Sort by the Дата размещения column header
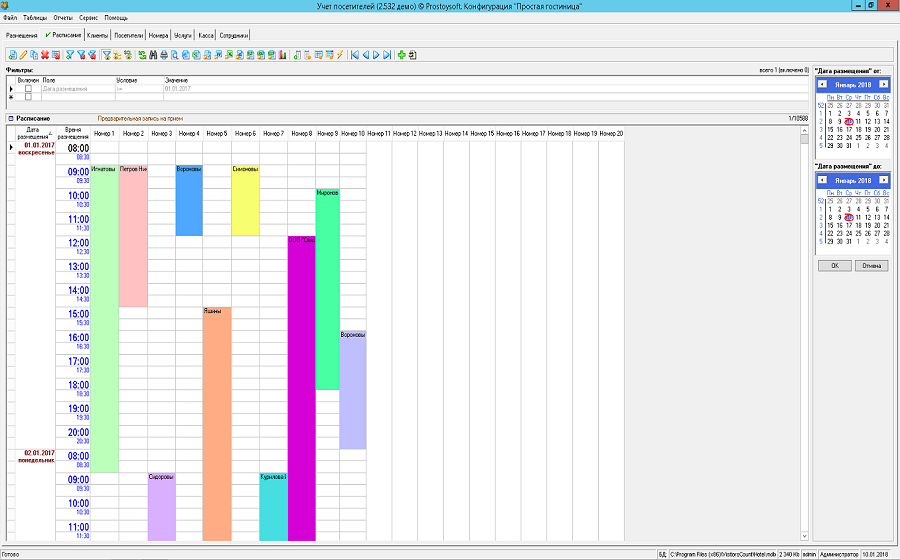This screenshot has width=900, height=560. (x=36, y=133)
